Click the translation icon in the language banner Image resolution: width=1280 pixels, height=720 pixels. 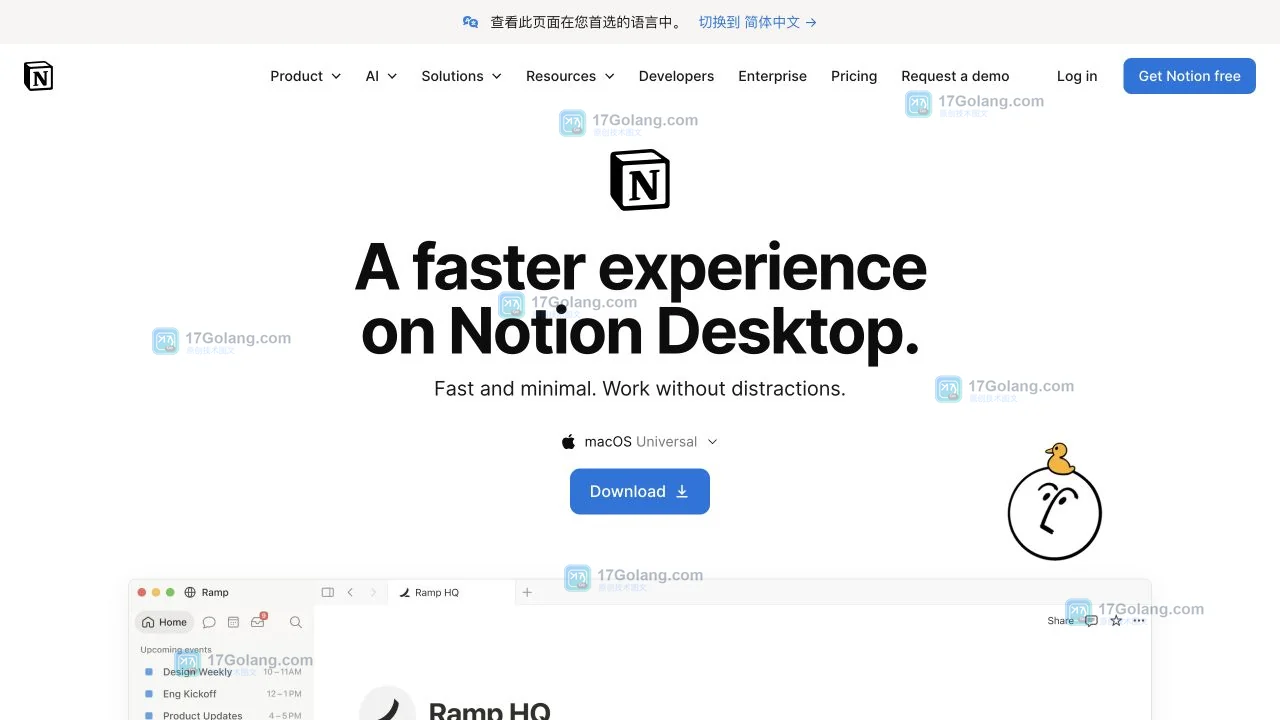pos(470,22)
